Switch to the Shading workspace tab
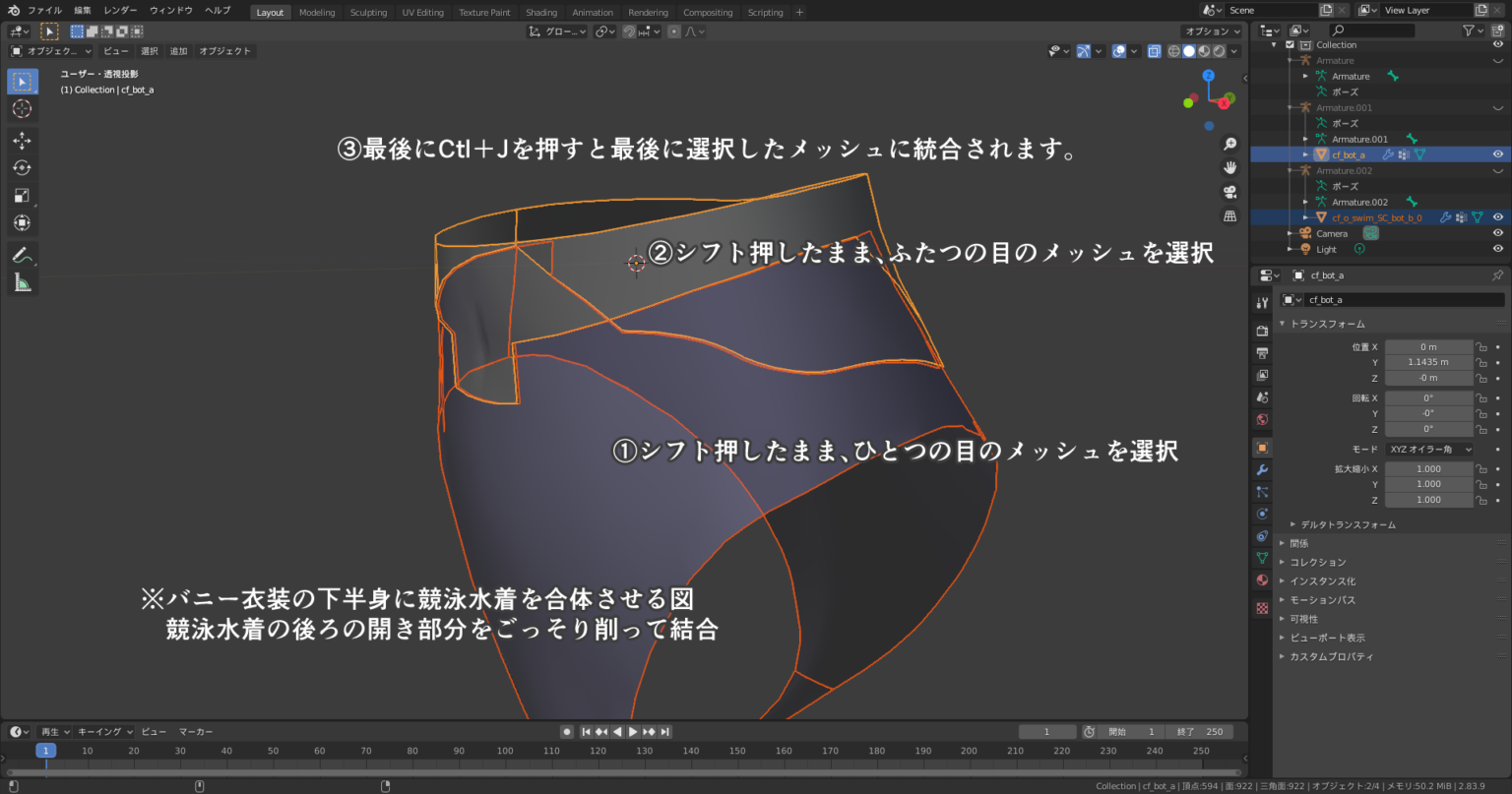1512x794 pixels. [540, 13]
